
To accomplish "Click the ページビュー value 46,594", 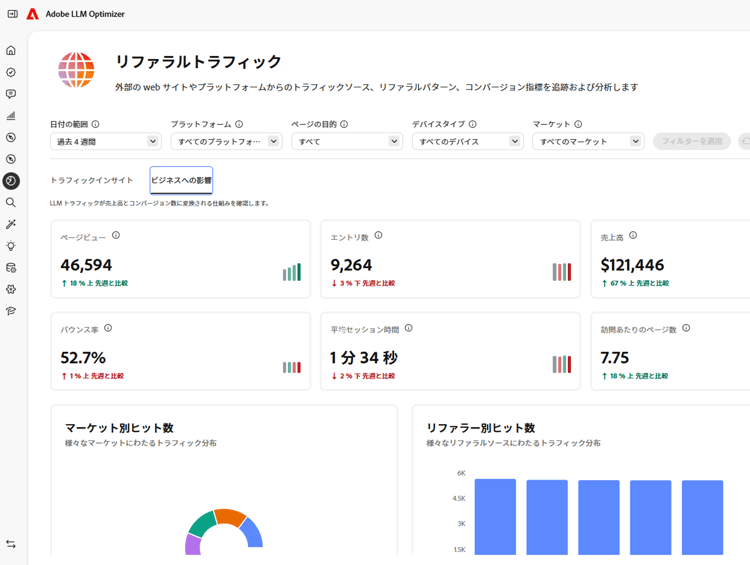I will coord(86,265).
